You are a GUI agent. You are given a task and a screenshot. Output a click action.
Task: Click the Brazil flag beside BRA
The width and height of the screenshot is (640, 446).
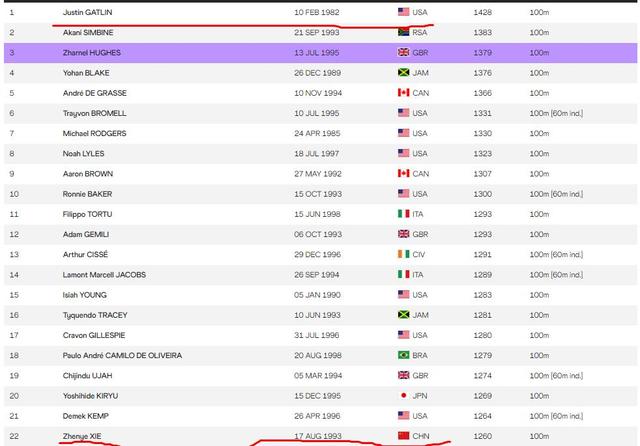tap(404, 355)
